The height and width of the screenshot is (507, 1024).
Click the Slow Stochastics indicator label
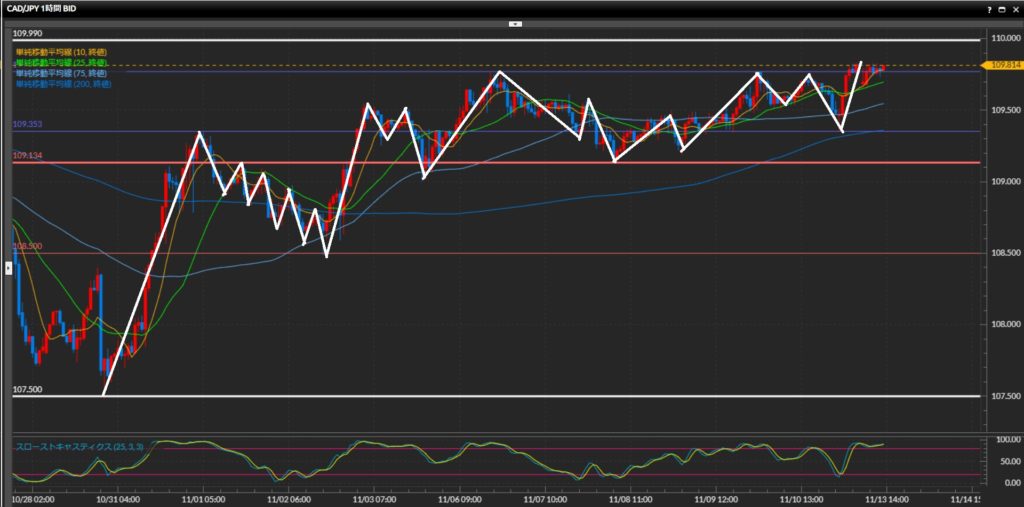coord(76,446)
